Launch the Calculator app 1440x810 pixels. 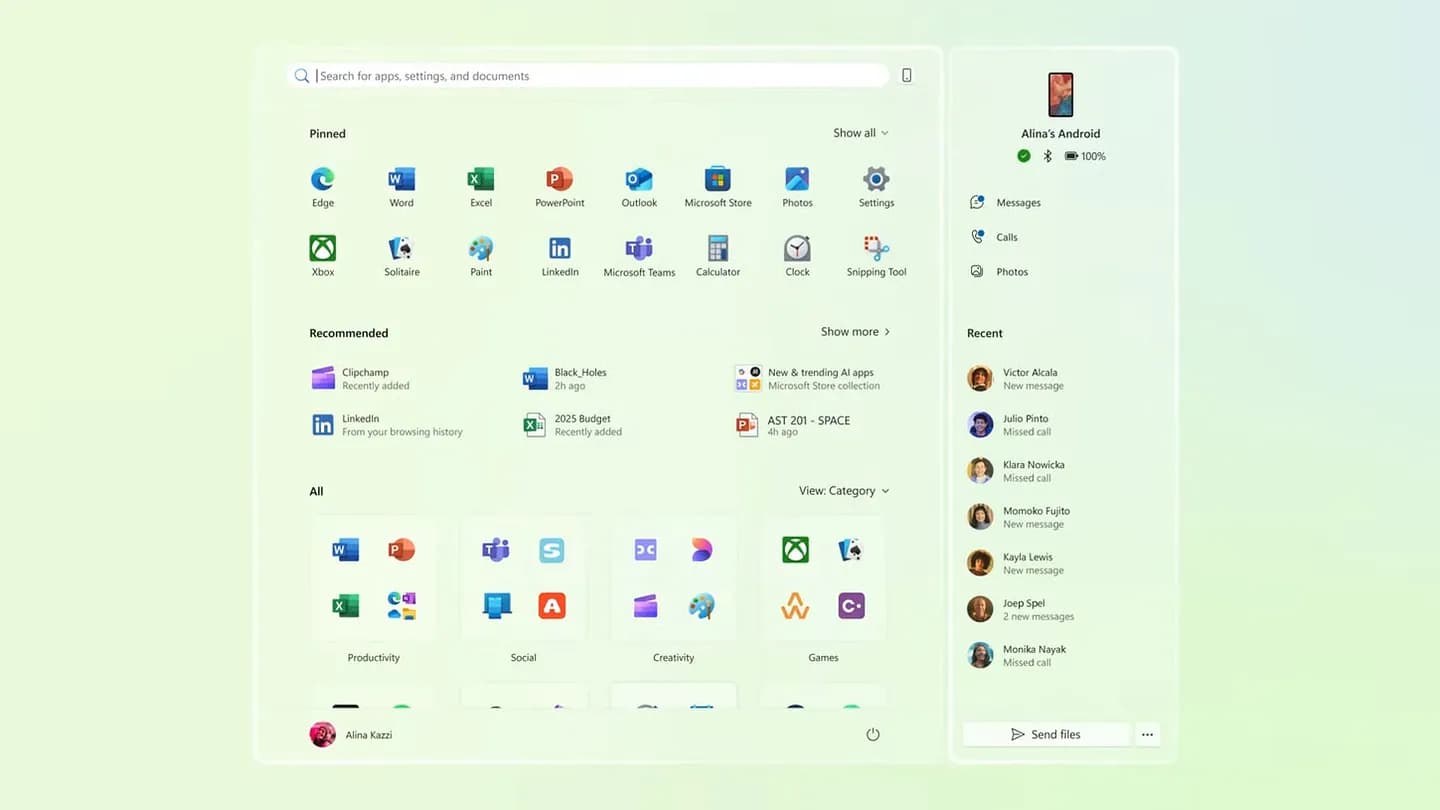pos(718,256)
